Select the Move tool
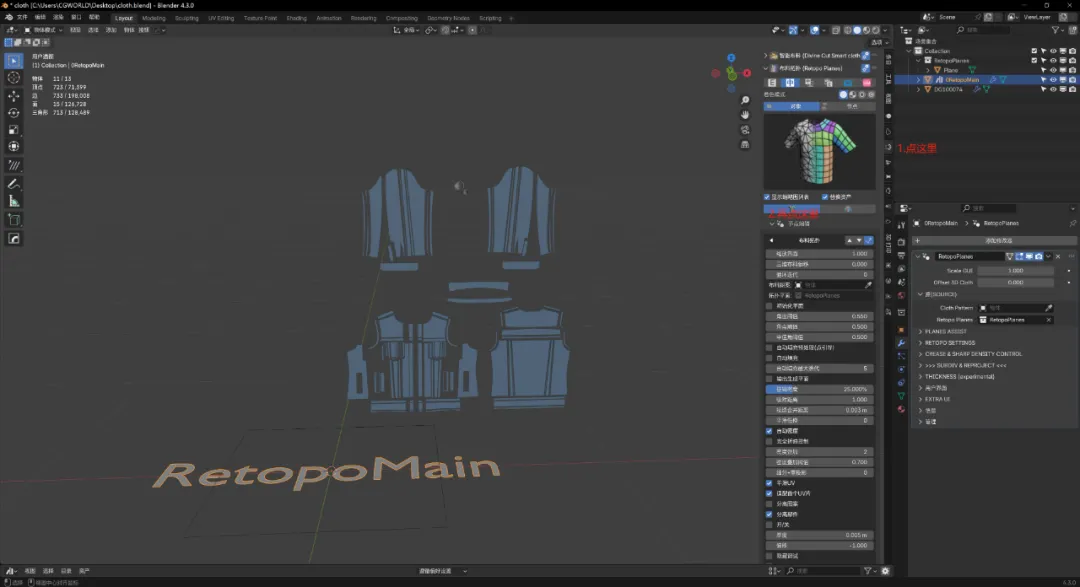This screenshot has height=587, width=1080. [x=14, y=96]
